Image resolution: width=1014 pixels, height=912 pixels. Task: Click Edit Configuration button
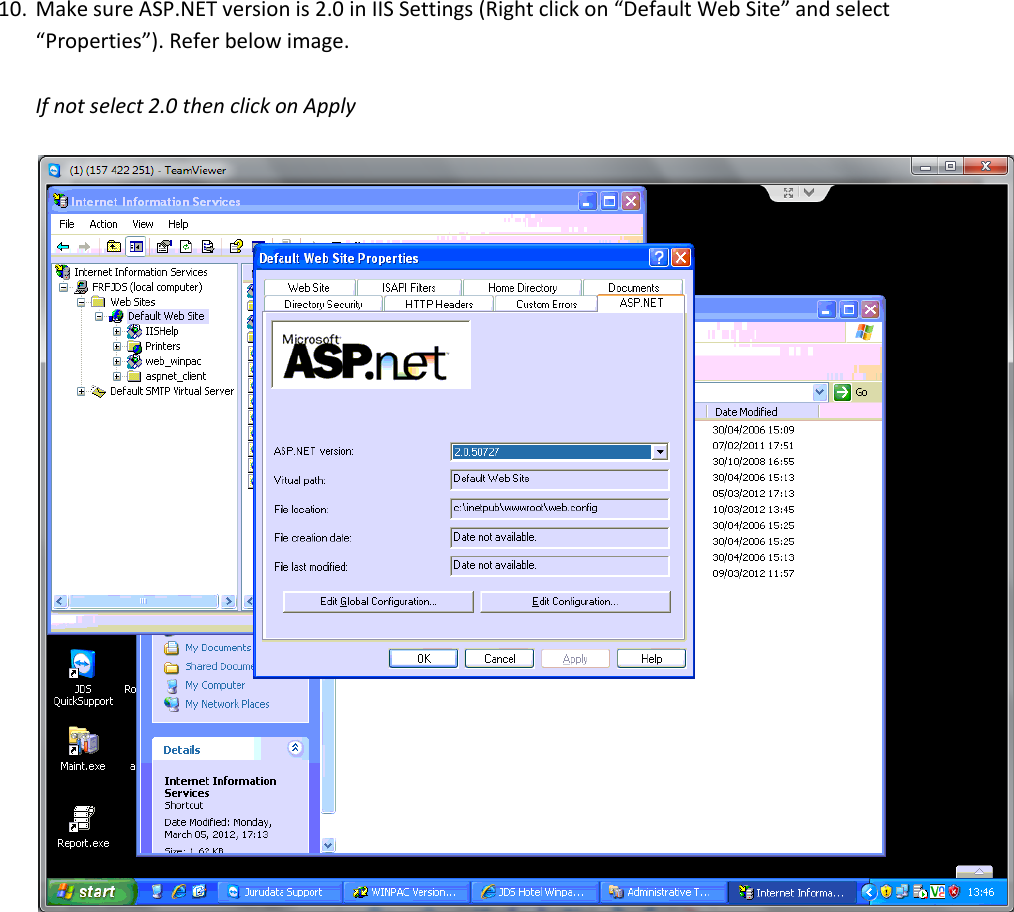[x=575, y=602]
